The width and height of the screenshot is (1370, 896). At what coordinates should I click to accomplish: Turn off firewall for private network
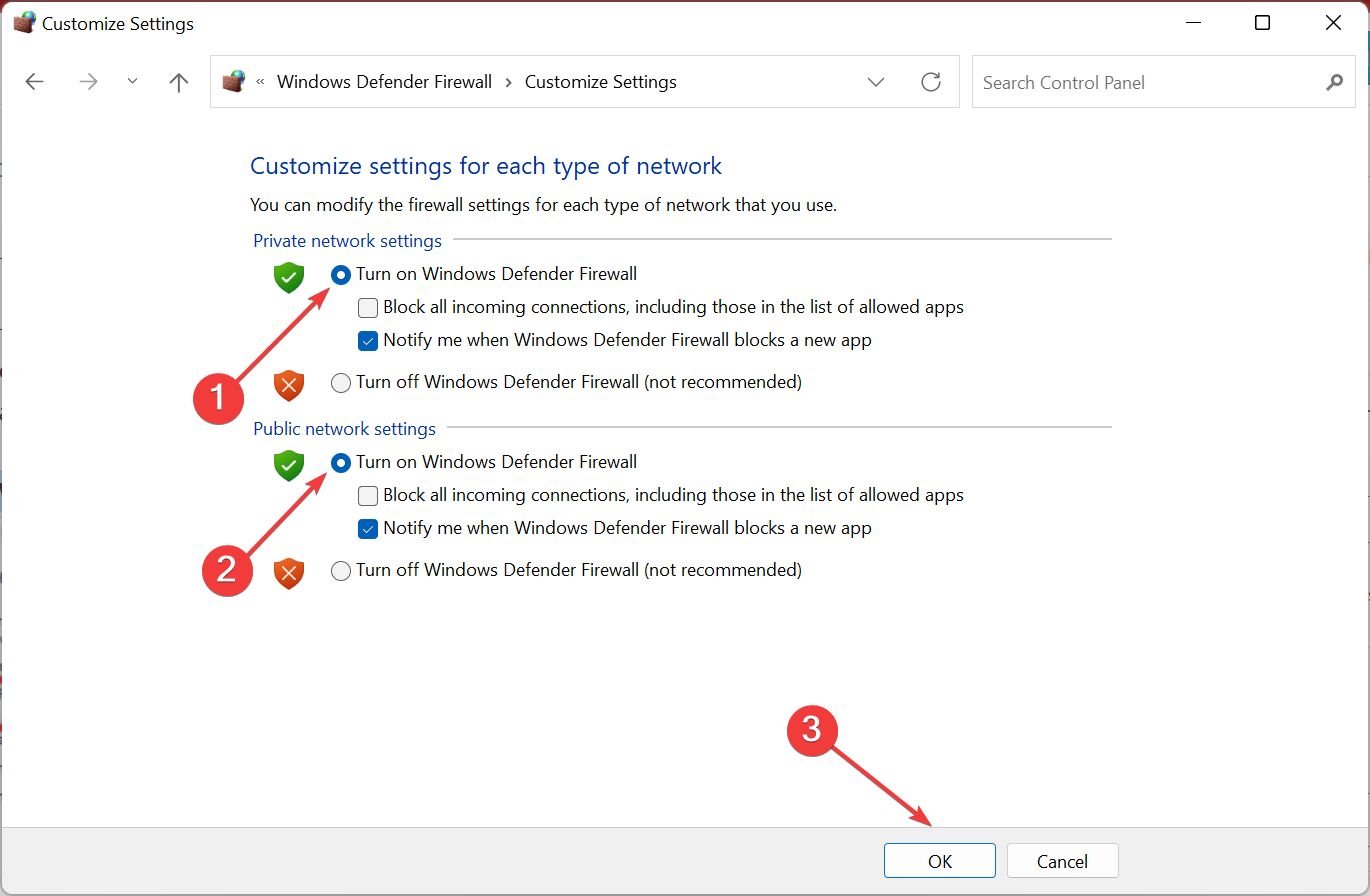[341, 382]
